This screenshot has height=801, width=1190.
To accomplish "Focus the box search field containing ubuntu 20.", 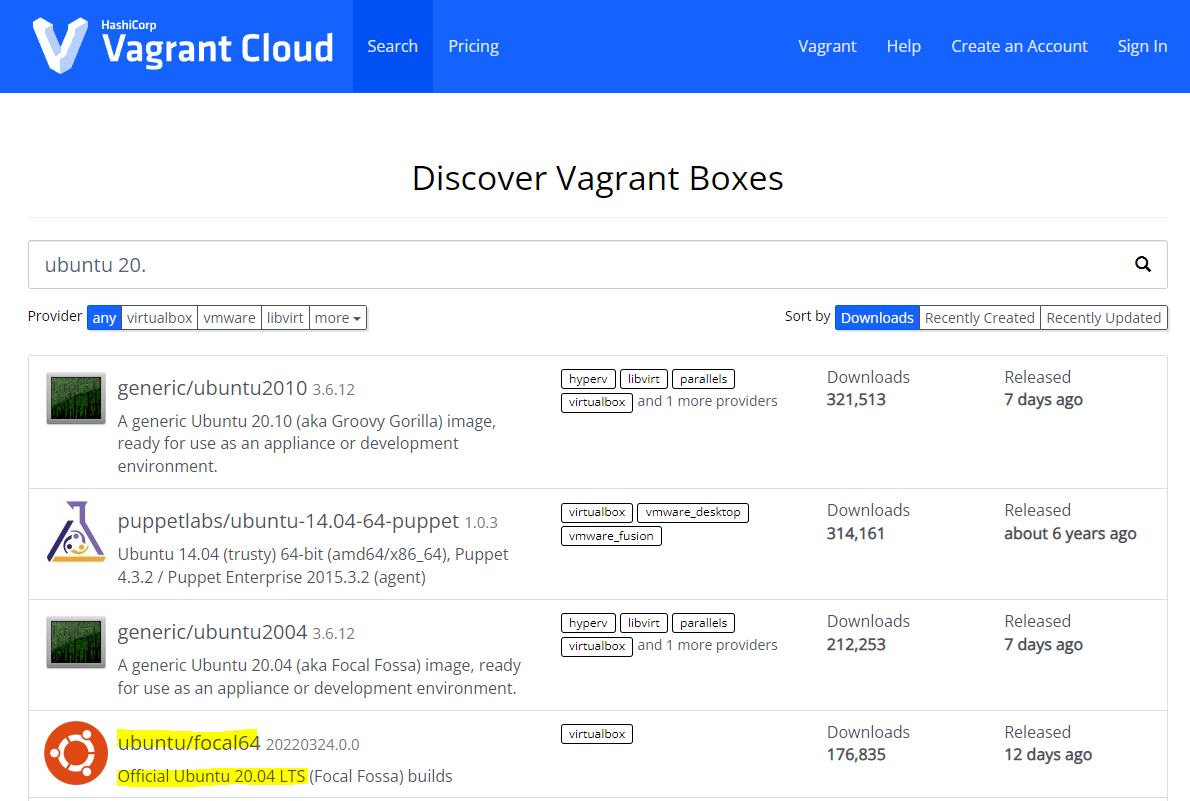I will pyautogui.click(x=598, y=264).
